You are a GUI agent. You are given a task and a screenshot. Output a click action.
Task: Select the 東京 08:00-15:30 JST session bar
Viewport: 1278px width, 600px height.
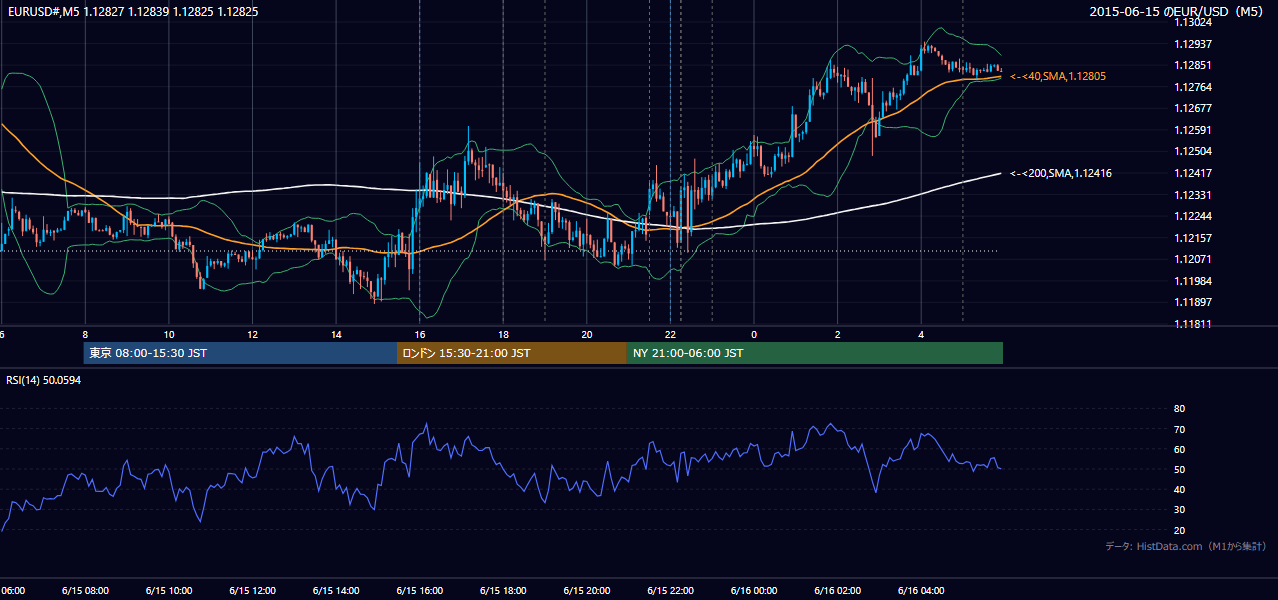(240, 353)
